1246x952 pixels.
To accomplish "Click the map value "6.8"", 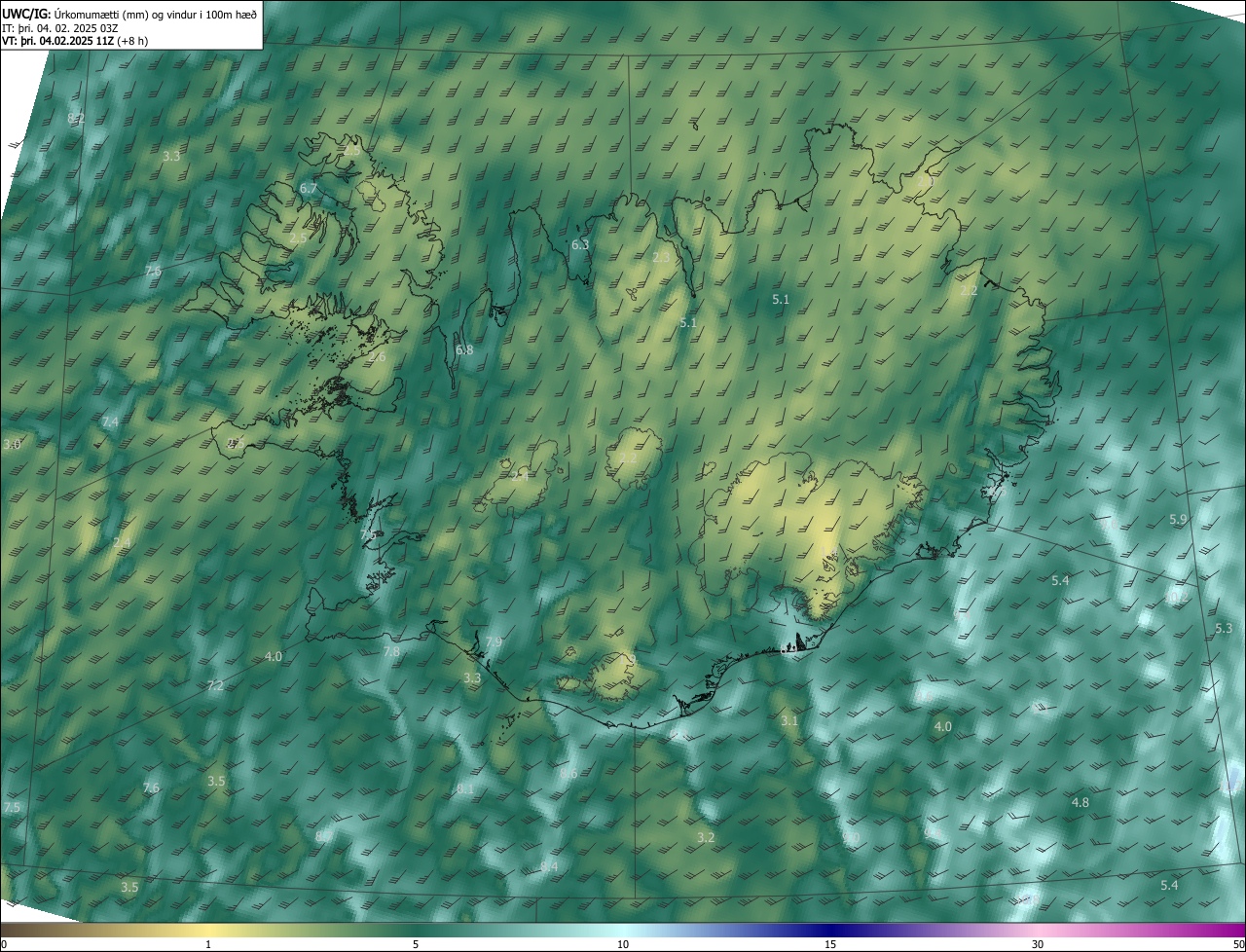I will (464, 349).
